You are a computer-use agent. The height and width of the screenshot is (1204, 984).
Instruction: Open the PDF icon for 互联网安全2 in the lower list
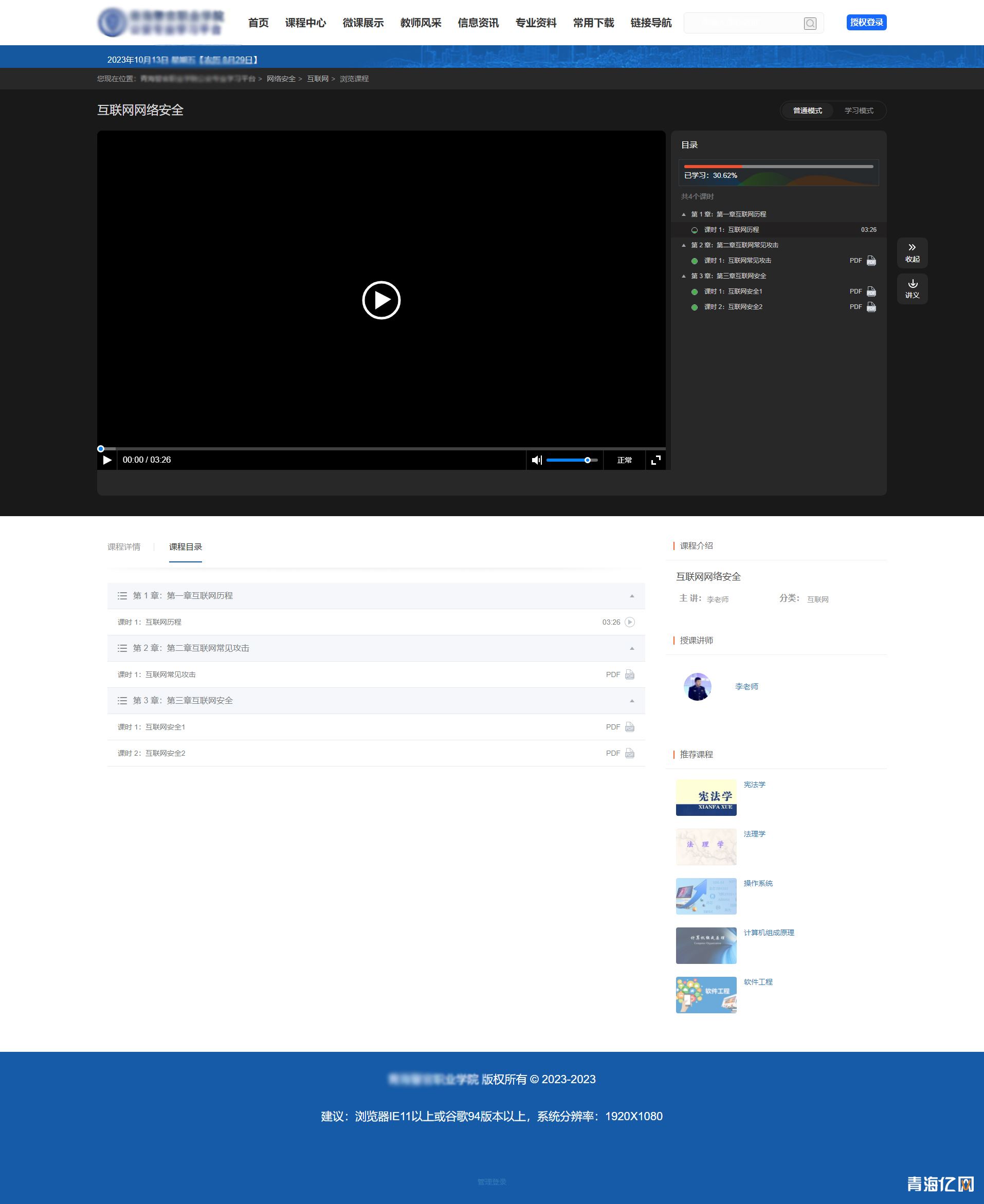629,753
